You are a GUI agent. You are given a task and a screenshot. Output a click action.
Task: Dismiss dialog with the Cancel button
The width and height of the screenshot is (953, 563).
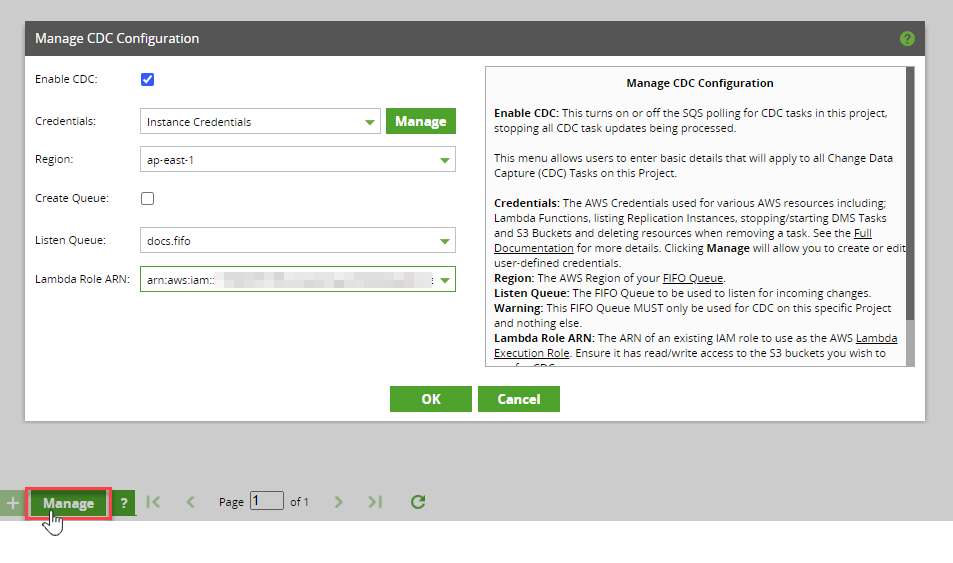pos(518,399)
